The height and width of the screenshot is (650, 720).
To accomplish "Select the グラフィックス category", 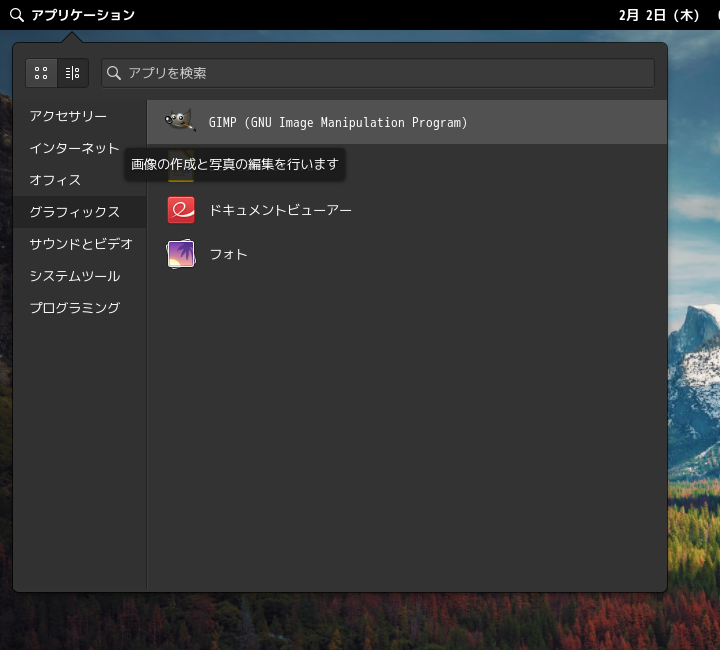I will tap(79, 212).
